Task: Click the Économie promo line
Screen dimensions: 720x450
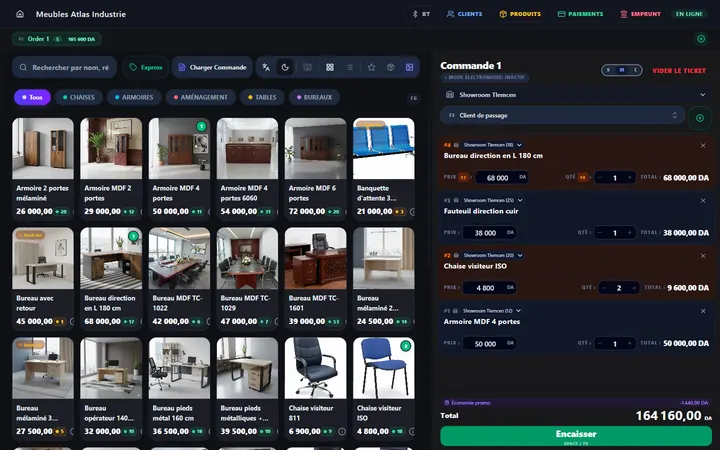Action: [576, 403]
